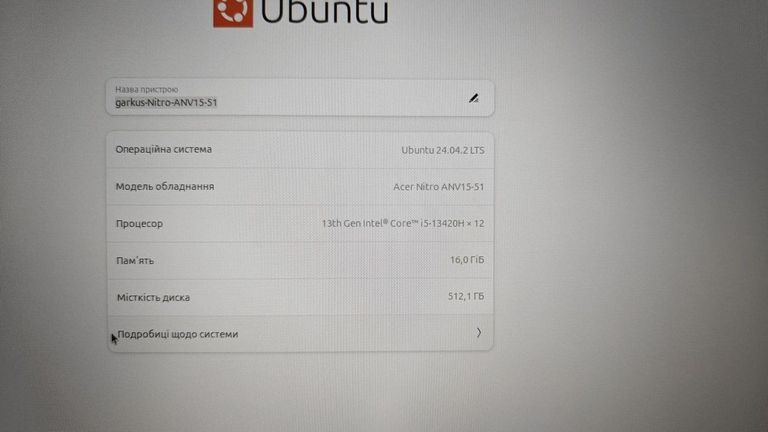
Task: Click the 24.04.2 version number
Action: 452,150
